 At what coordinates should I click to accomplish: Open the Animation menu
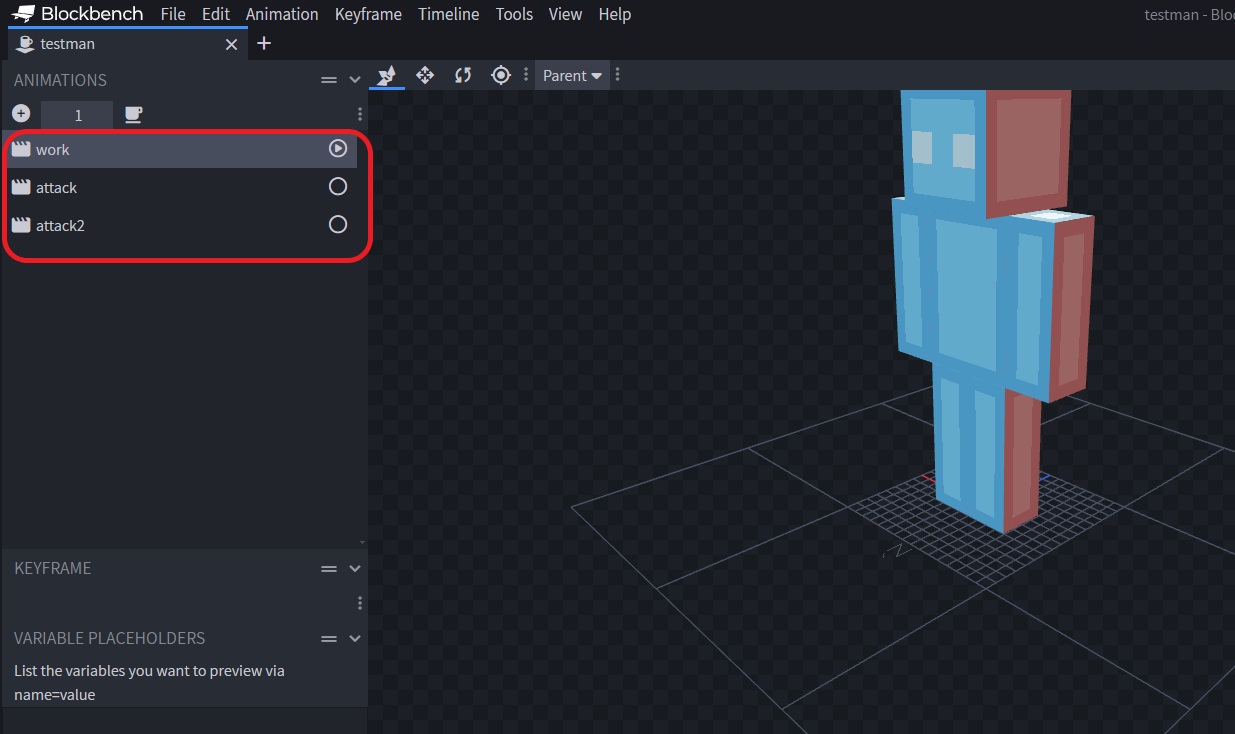click(282, 14)
